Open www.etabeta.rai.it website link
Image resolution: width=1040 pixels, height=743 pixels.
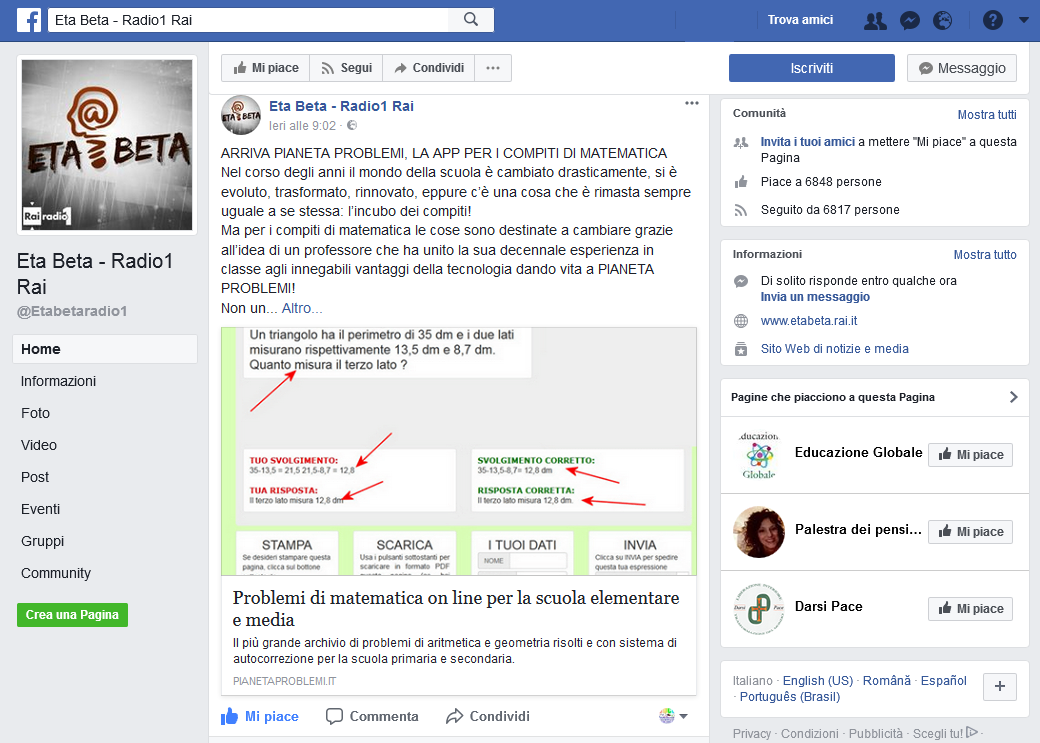[x=809, y=321]
